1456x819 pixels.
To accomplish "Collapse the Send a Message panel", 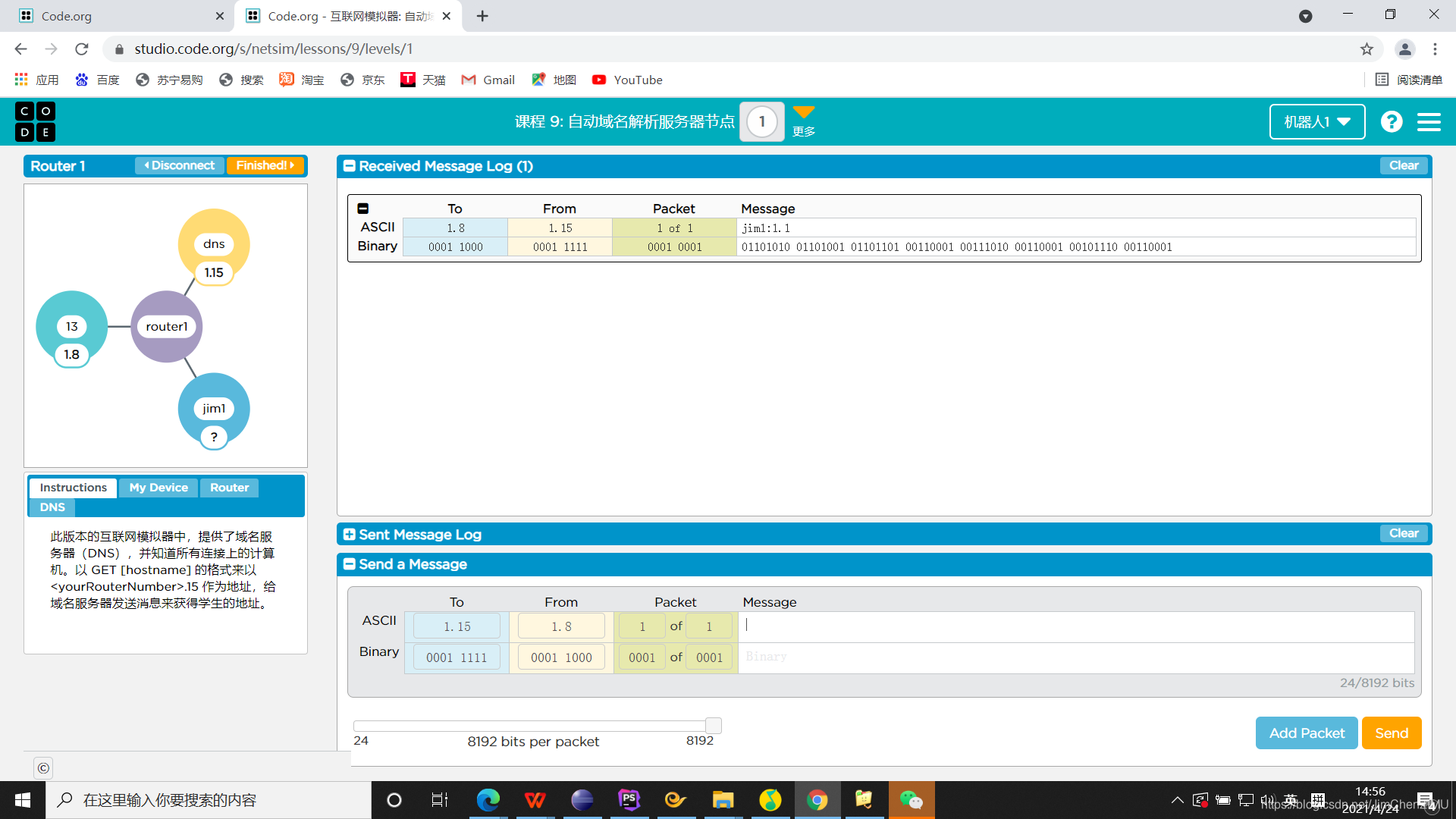I will pyautogui.click(x=350, y=564).
